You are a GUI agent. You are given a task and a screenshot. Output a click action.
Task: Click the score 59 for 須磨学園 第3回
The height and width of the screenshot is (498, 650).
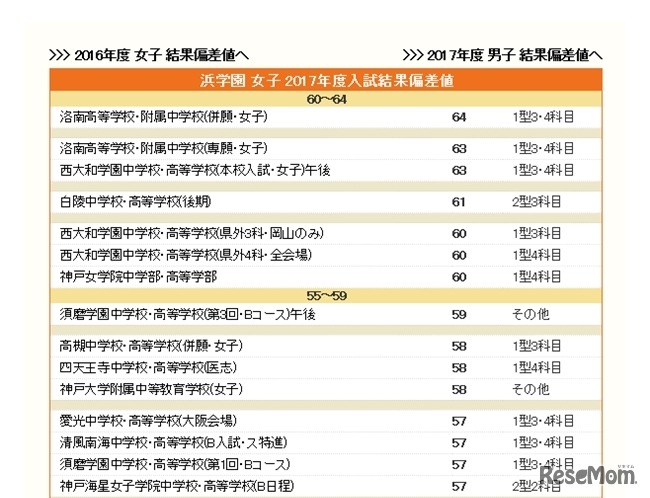click(459, 315)
